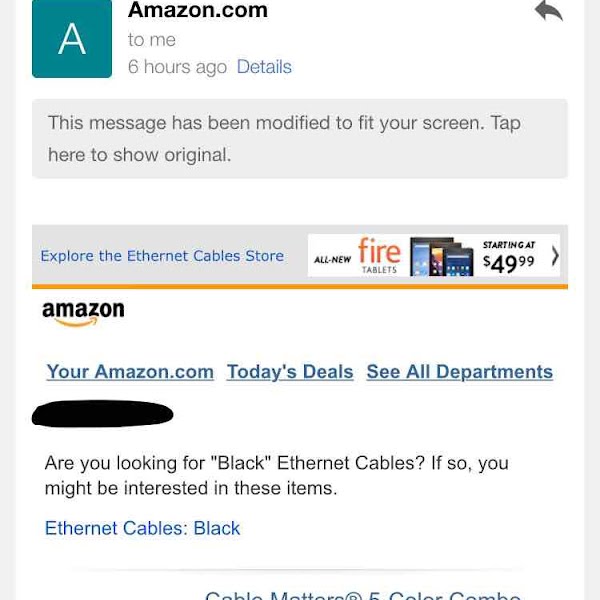Tap the Fire tablets product image
The image size is (600, 600).
tap(441, 258)
